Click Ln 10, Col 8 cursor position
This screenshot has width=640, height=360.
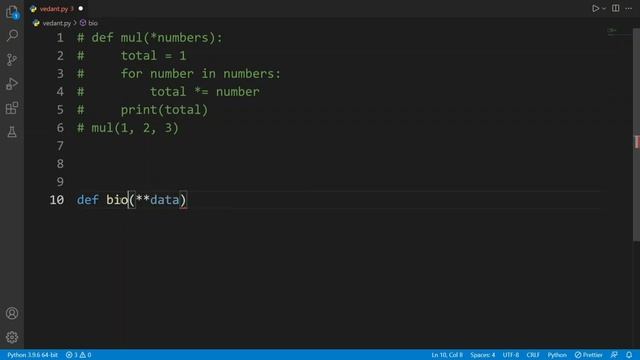point(447,355)
